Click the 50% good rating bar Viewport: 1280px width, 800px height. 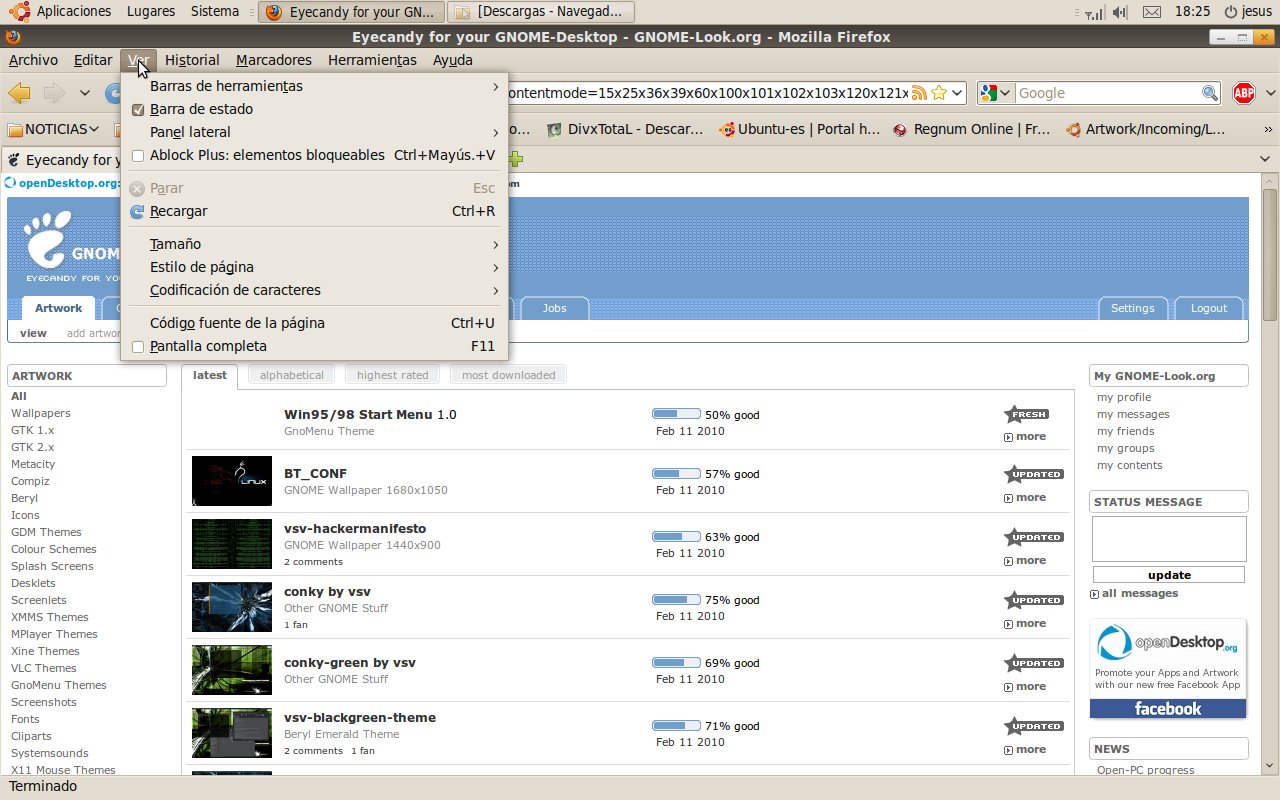pyautogui.click(x=676, y=414)
